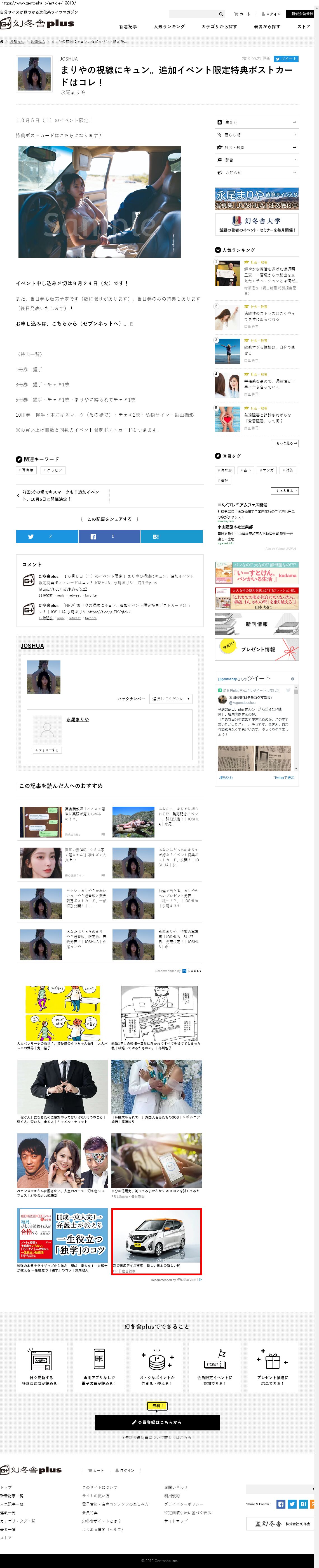Share article via Facebook share bar
The height and width of the screenshot is (1568, 319).
(109, 536)
